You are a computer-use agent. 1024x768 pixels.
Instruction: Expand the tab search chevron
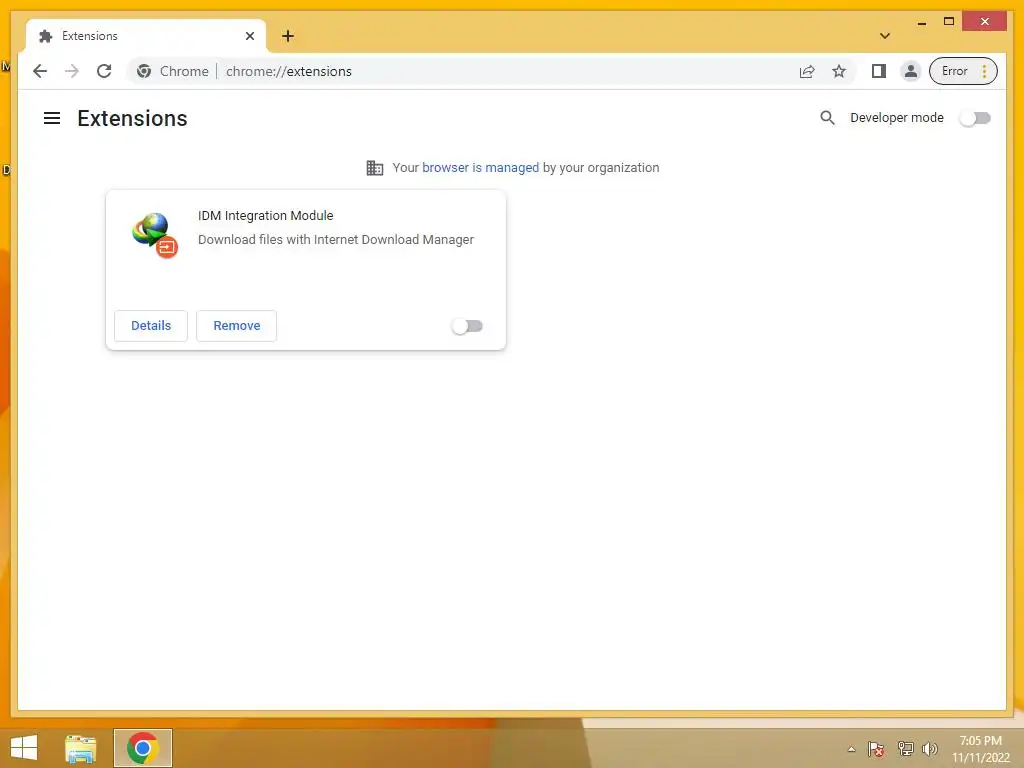click(x=885, y=36)
